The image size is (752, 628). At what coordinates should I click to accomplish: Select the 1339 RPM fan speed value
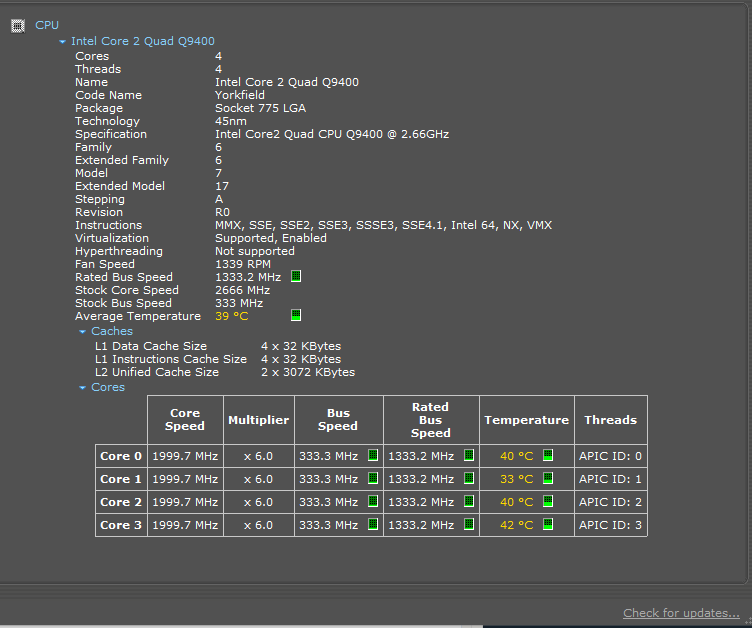tap(243, 264)
